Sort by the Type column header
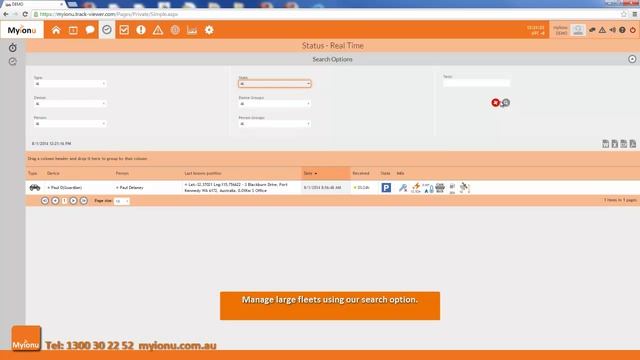This screenshot has width=640, height=360. click(x=33, y=173)
